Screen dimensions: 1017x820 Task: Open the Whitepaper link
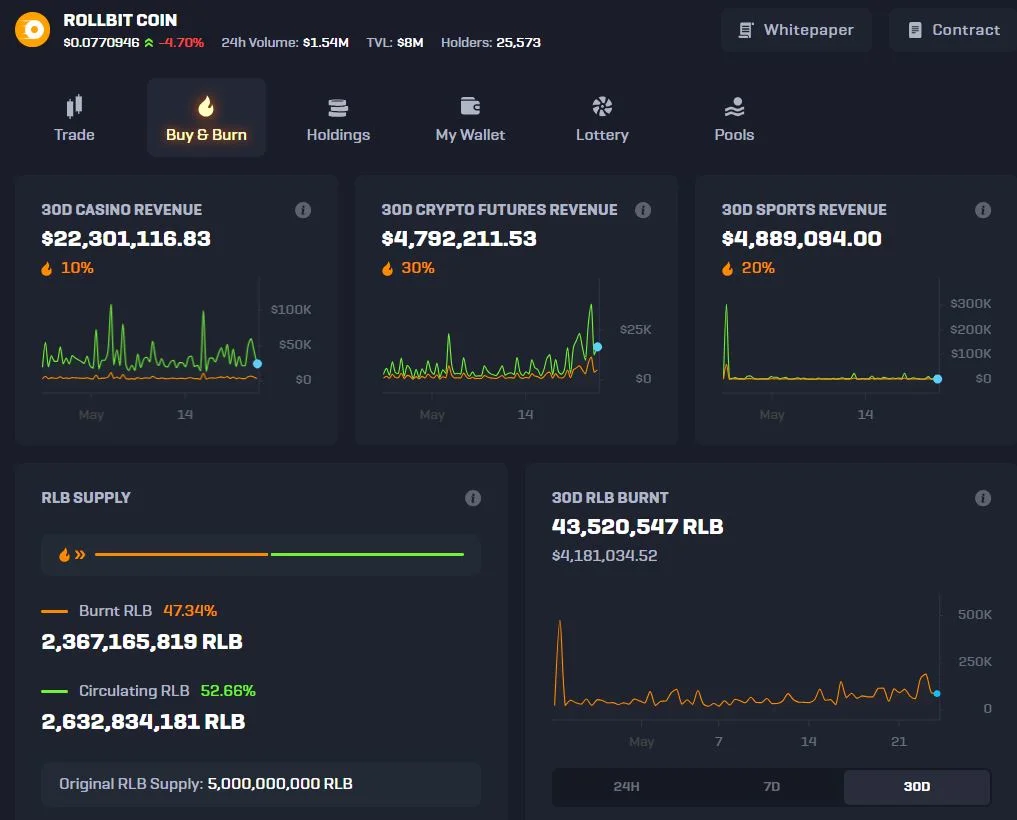[796, 30]
